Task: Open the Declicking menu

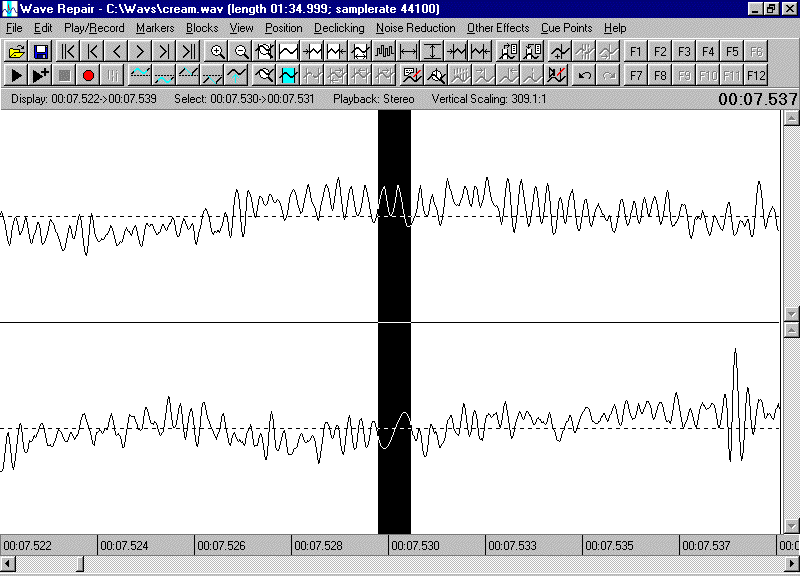Action: (339, 28)
